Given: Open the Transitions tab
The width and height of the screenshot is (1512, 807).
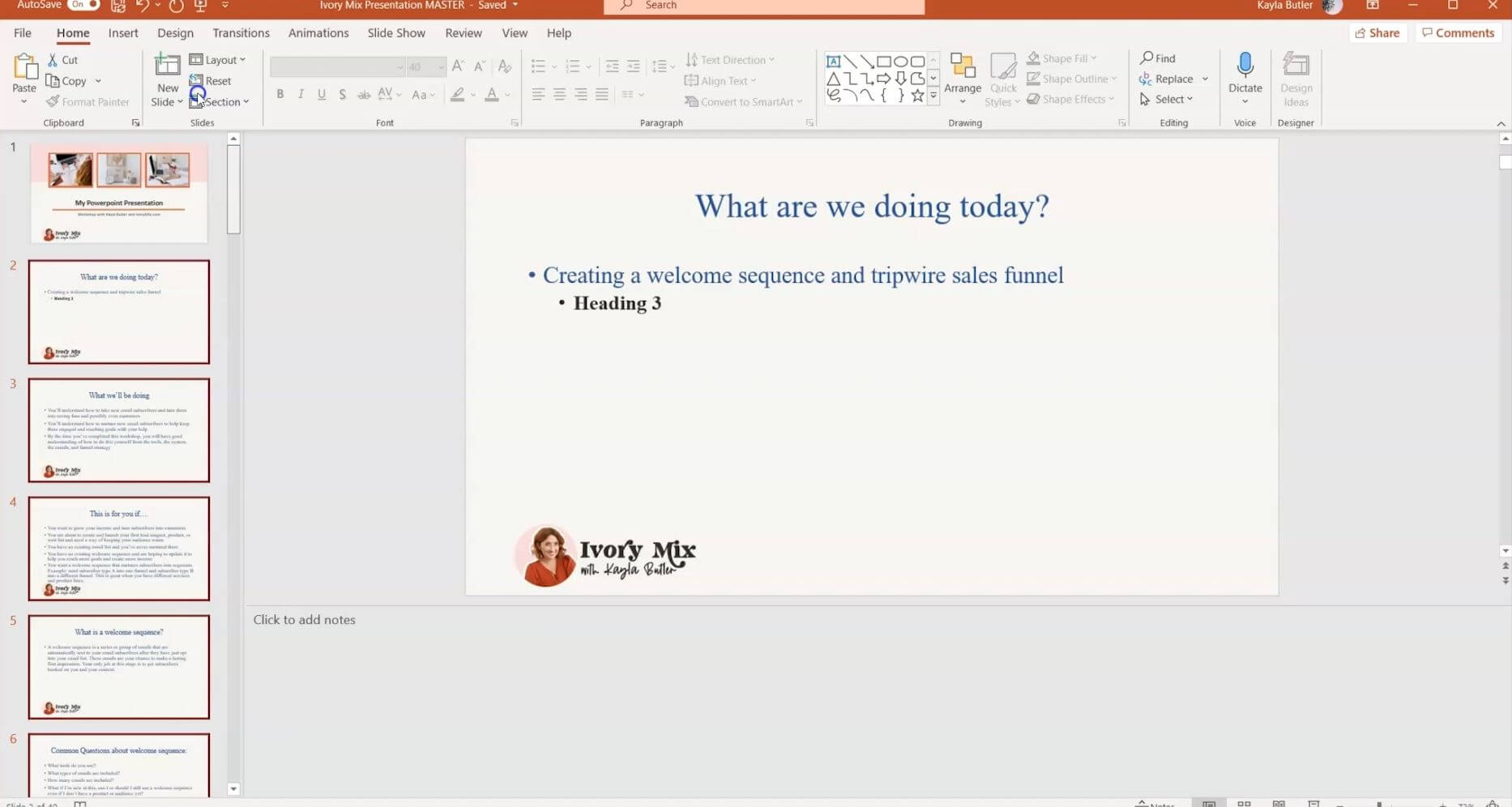Looking at the screenshot, I should tap(241, 33).
